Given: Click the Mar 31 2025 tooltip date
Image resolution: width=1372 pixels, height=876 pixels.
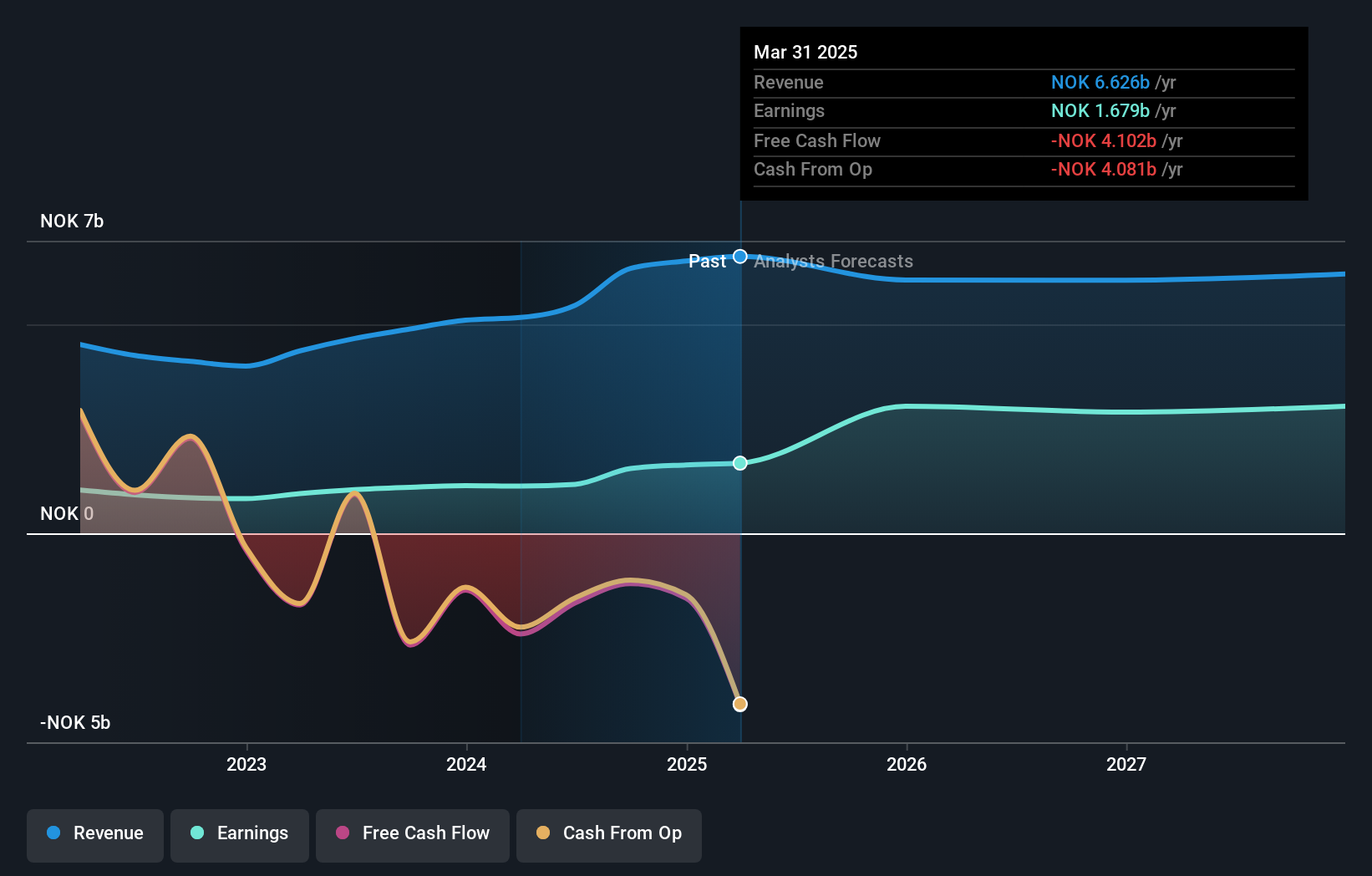Looking at the screenshot, I should tap(805, 52).
